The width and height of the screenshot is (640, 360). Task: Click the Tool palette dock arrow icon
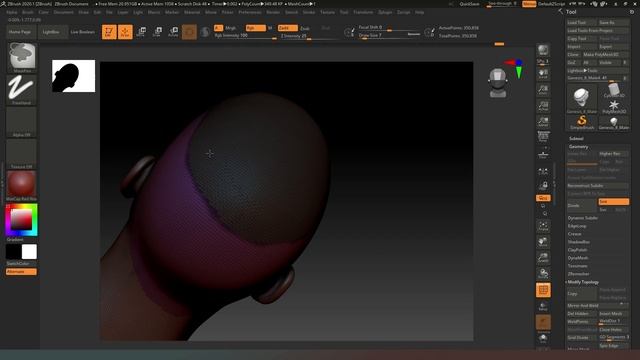(x=560, y=11)
